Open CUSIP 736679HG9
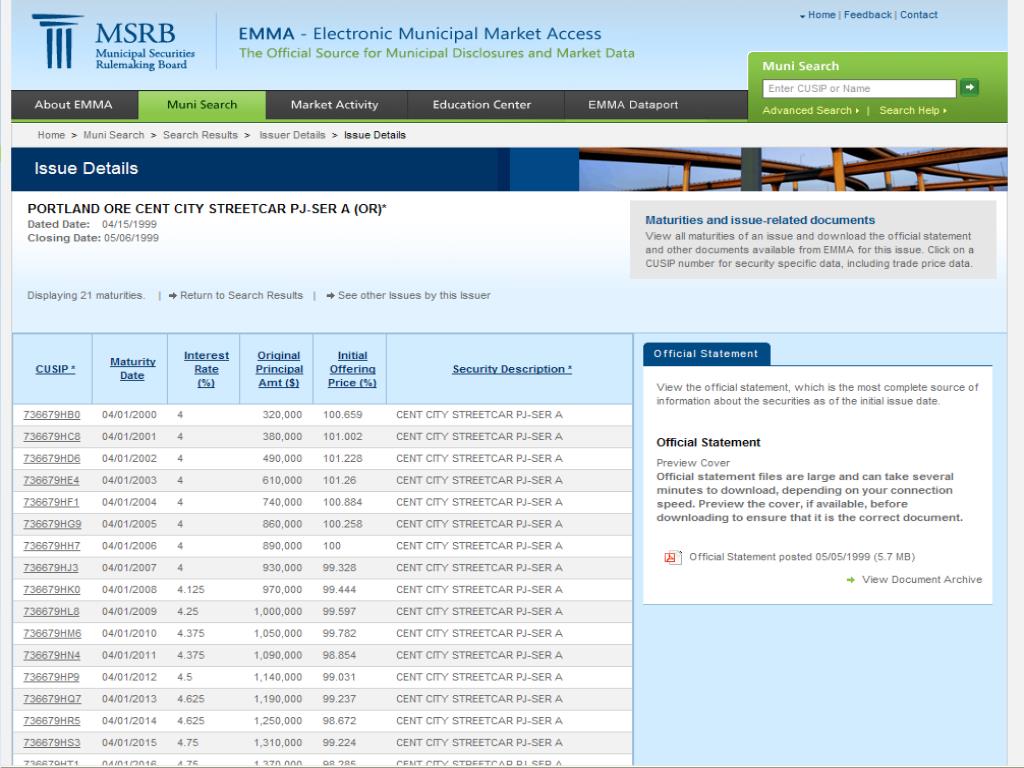 52,524
